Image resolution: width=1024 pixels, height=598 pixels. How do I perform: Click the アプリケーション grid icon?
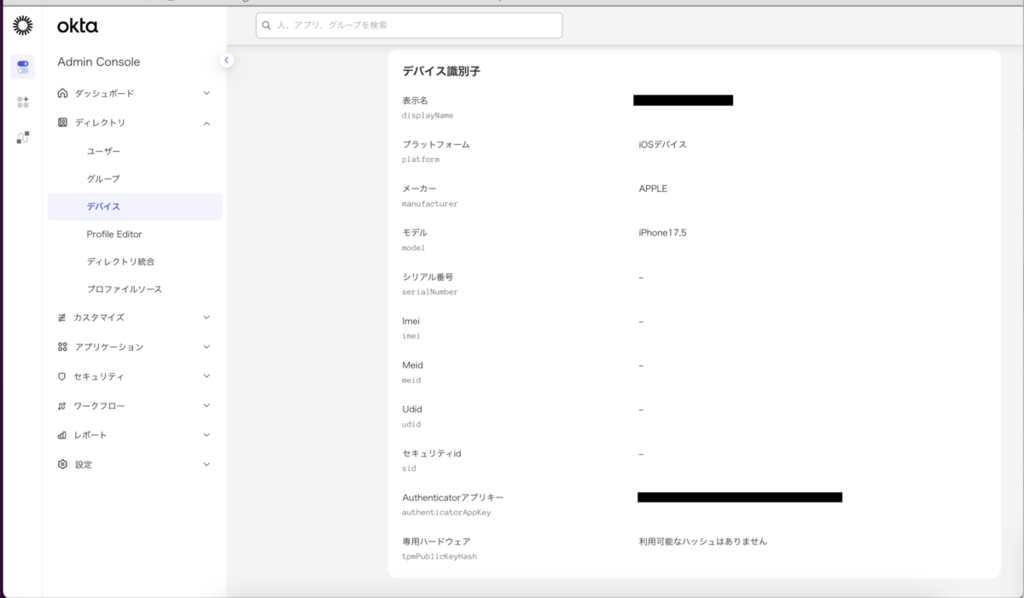(x=63, y=347)
